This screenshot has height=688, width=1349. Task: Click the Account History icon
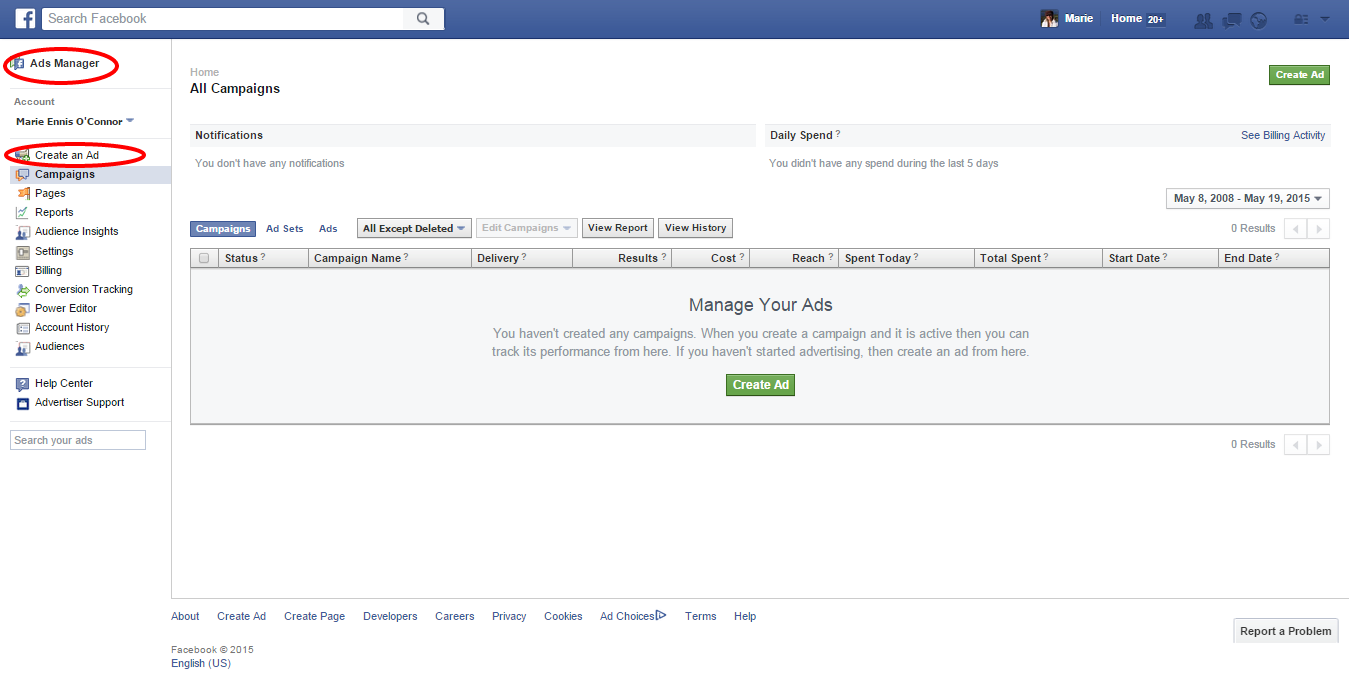23,327
